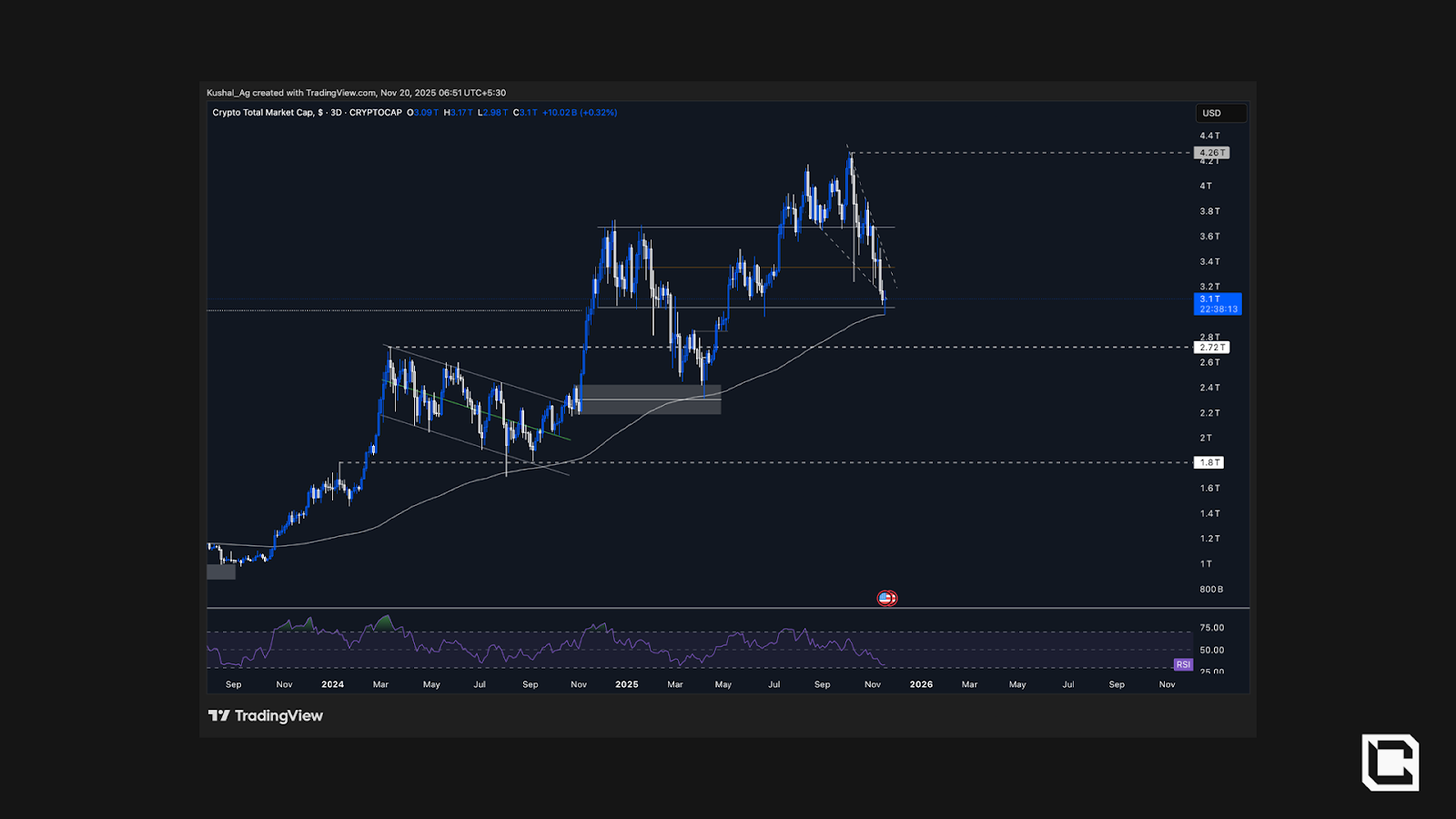Click the 4.26T price level label
The height and width of the screenshot is (819, 1456).
(x=1211, y=153)
